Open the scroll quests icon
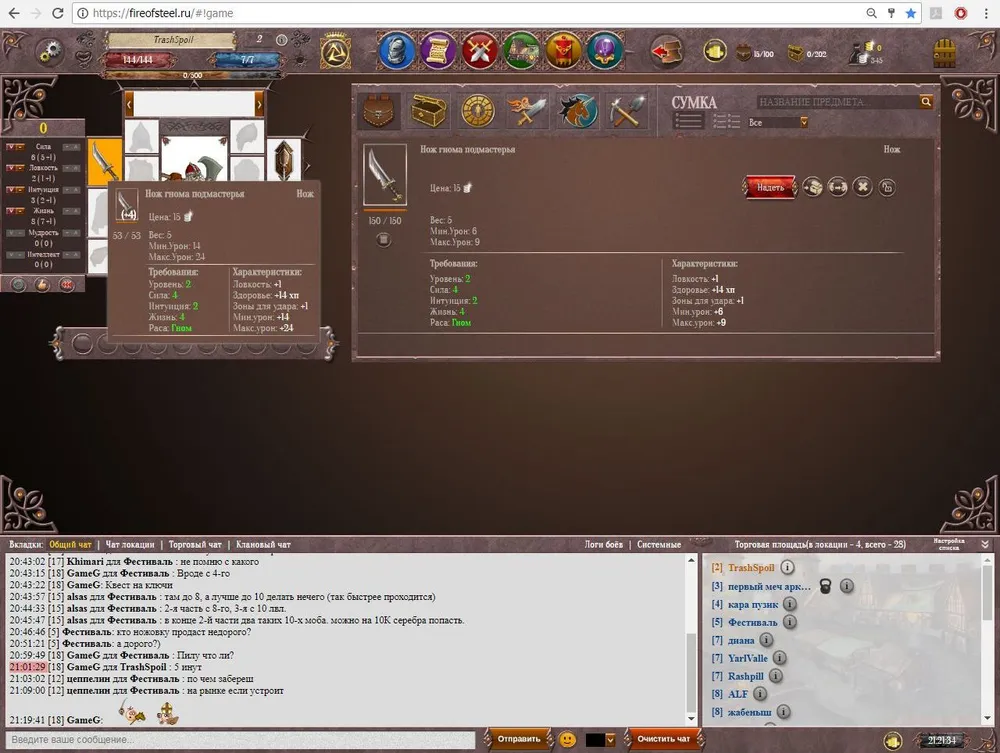Screen dimensions: 1000x753 438,50
